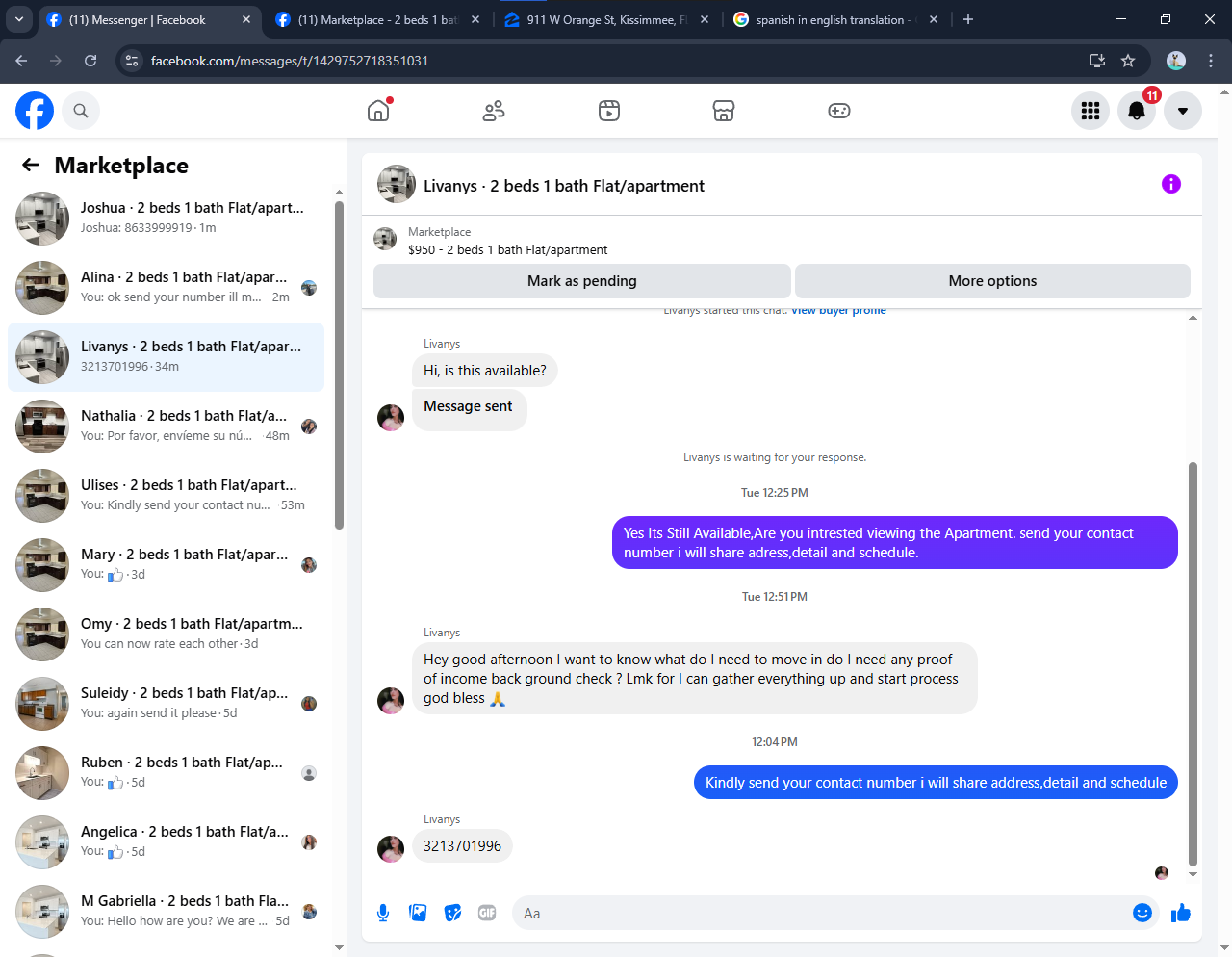Send a thumbs-up like
This screenshot has width=1232, height=957.
(1181, 913)
